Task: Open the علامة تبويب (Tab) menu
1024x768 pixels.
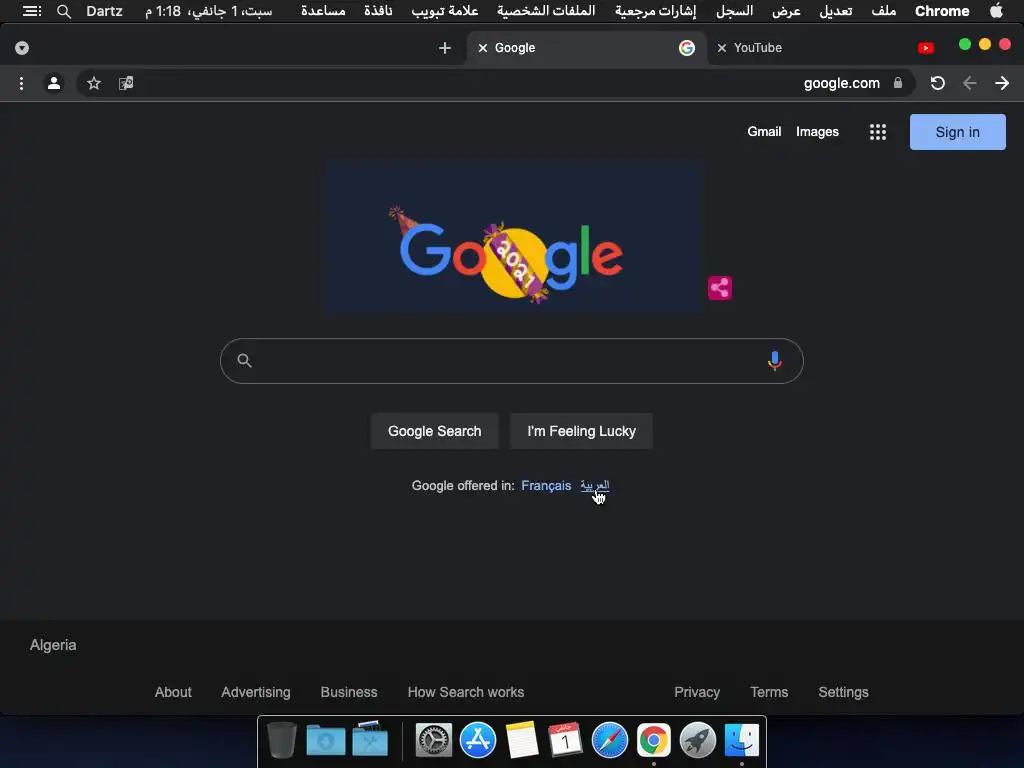Action: (445, 11)
